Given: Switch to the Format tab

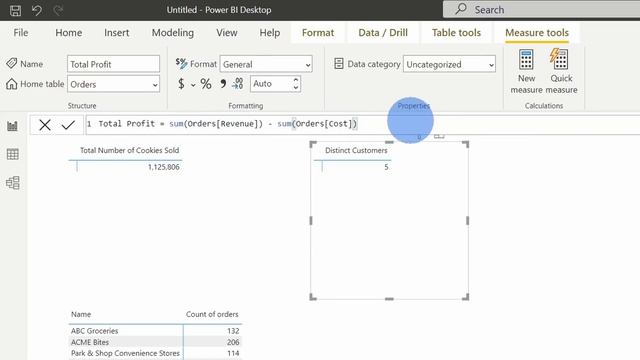Looking at the screenshot, I should tap(318, 33).
